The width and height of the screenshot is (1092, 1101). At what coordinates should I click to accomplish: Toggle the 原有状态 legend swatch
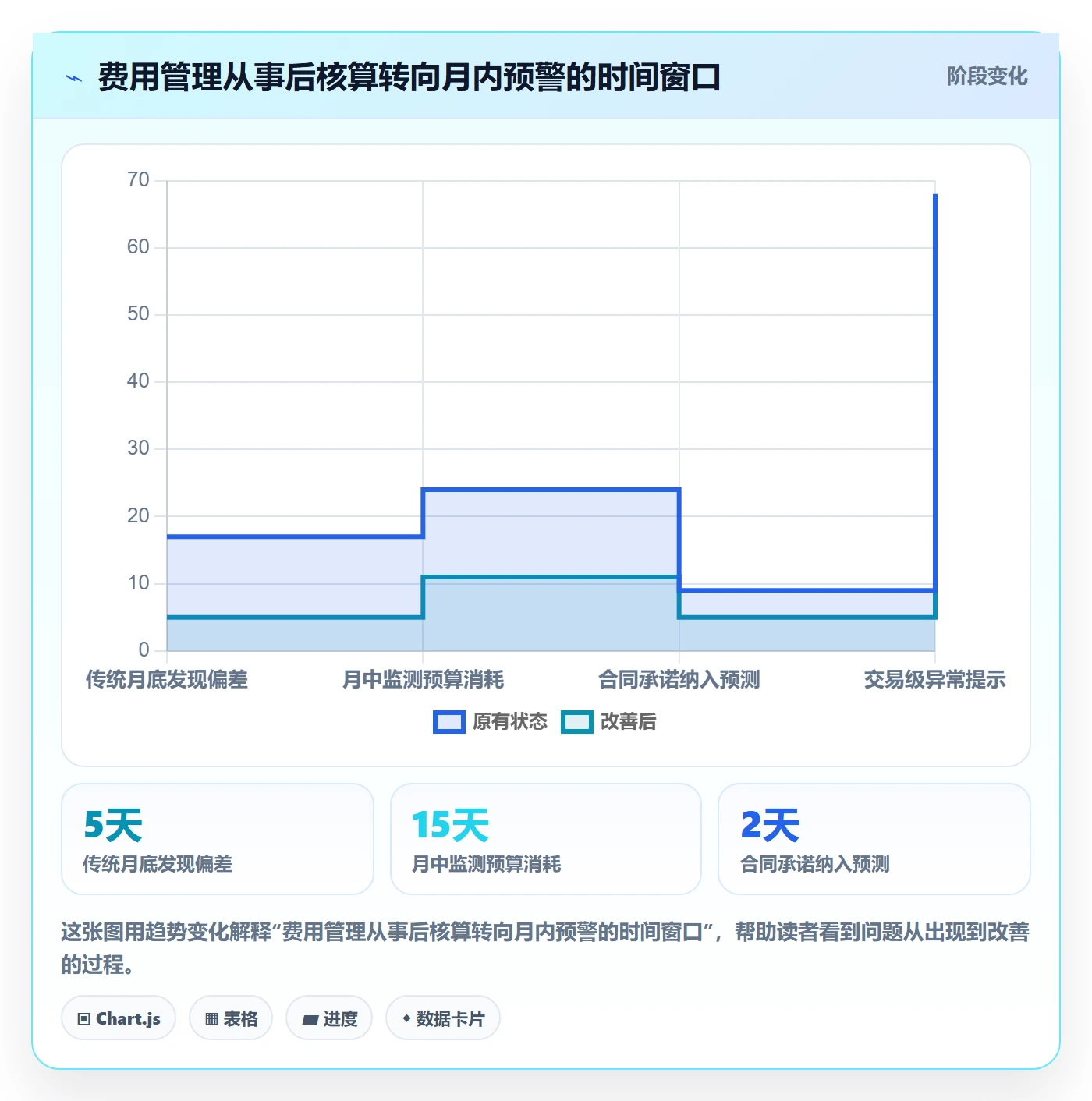(x=449, y=722)
